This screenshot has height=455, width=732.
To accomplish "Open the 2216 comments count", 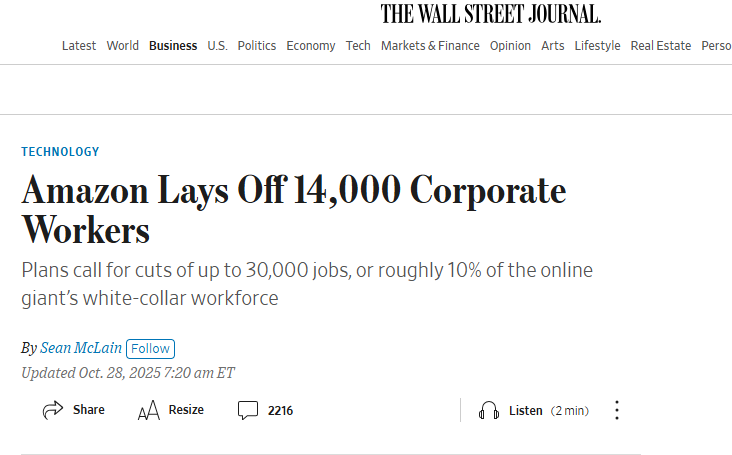I will point(280,410).
